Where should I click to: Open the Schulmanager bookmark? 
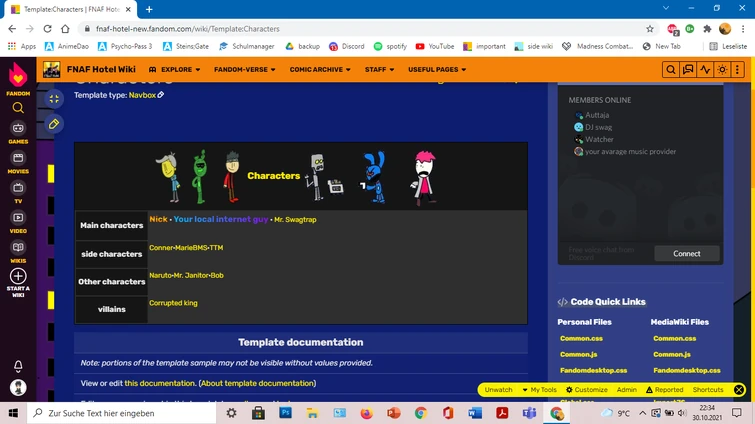coord(247,46)
